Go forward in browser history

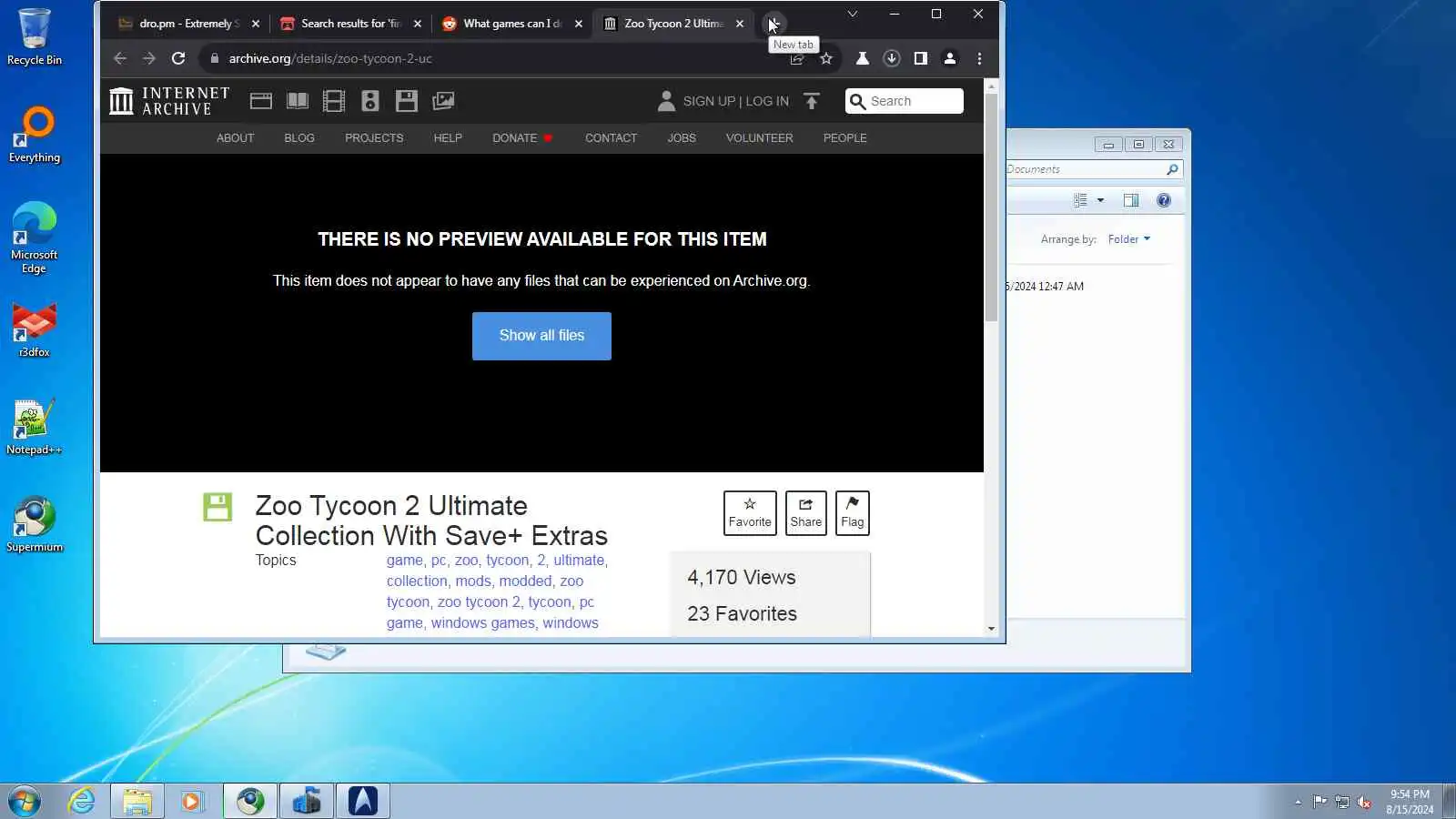(x=149, y=58)
